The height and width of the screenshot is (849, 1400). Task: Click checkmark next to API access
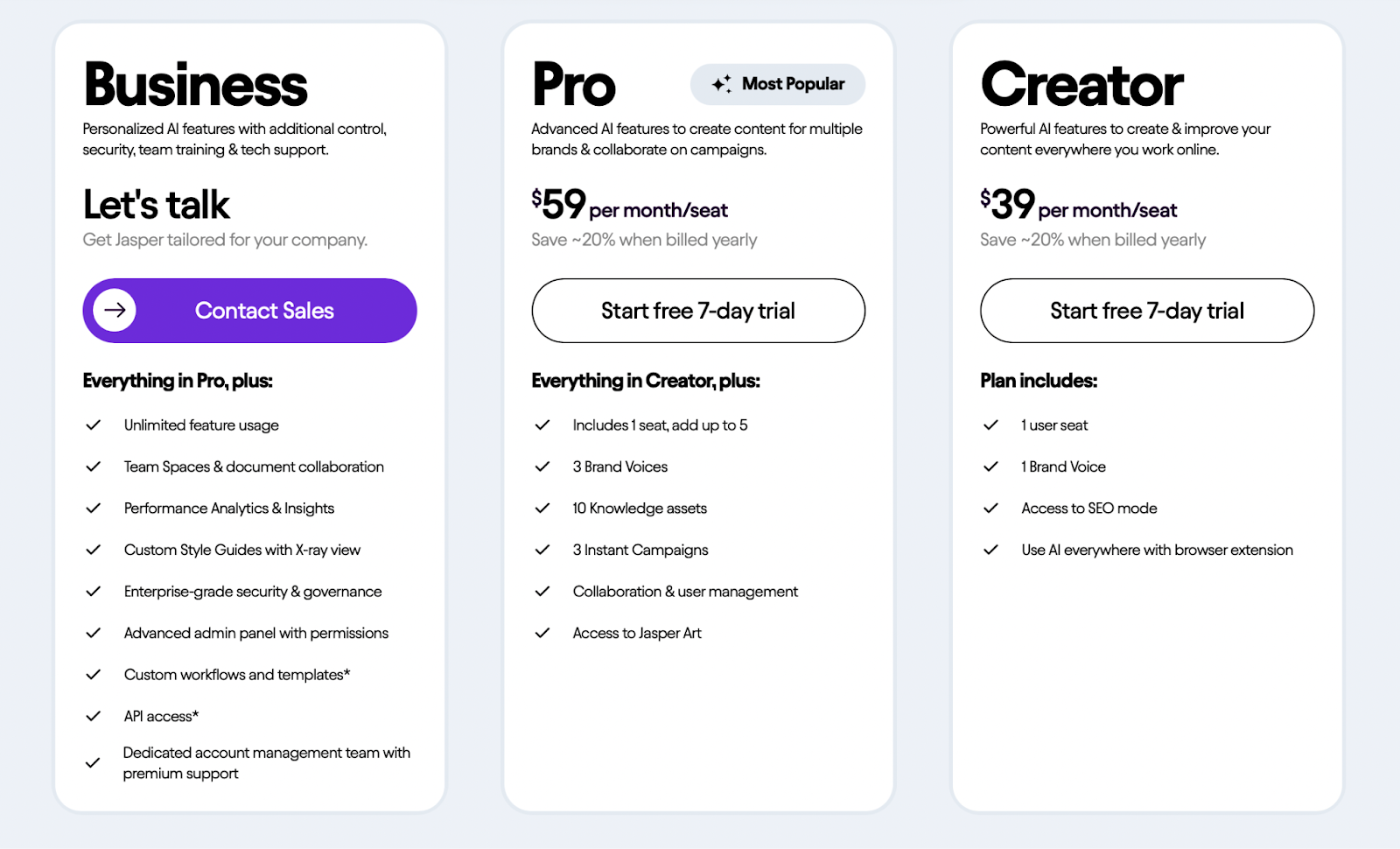93,716
